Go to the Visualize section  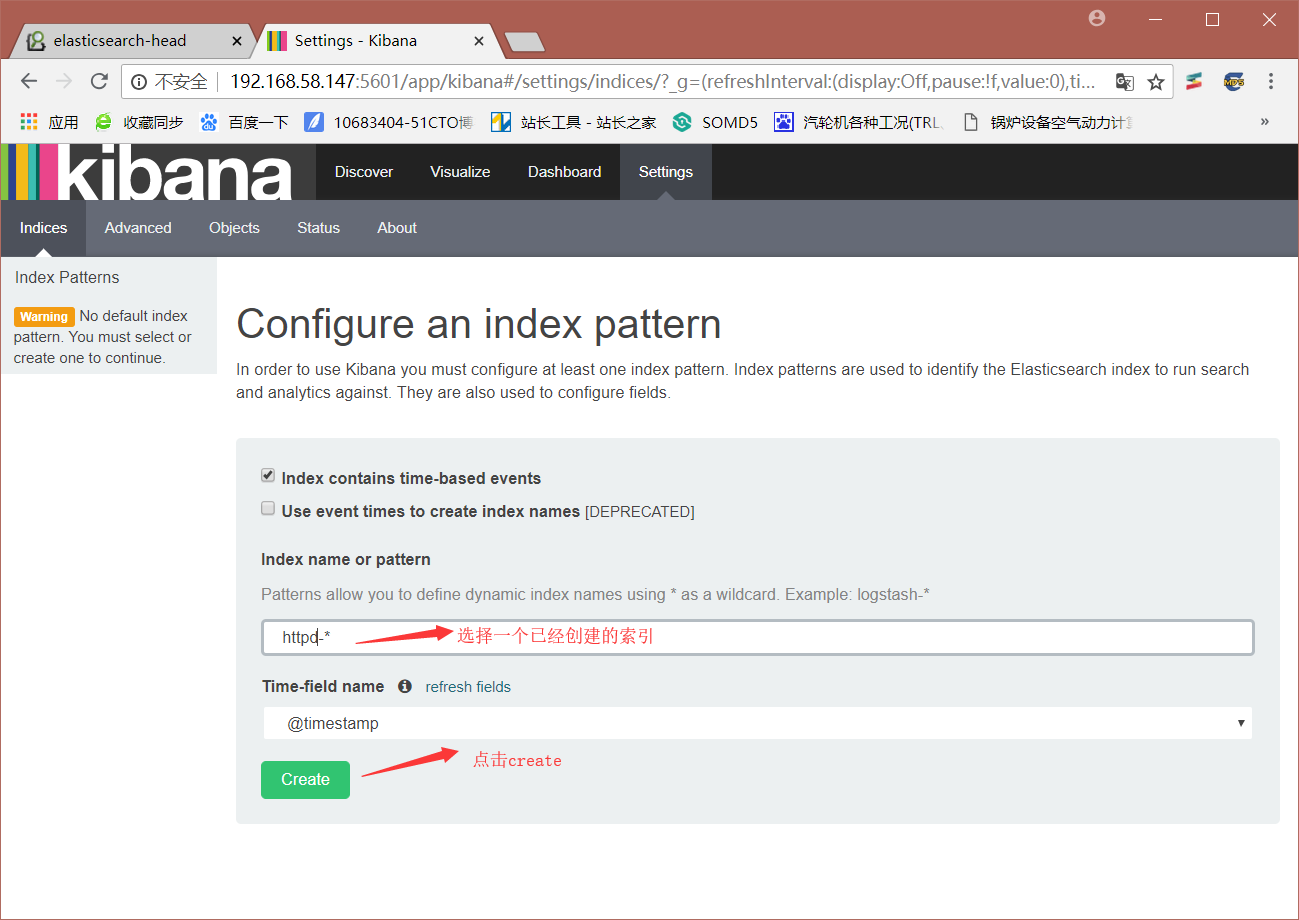click(x=460, y=172)
